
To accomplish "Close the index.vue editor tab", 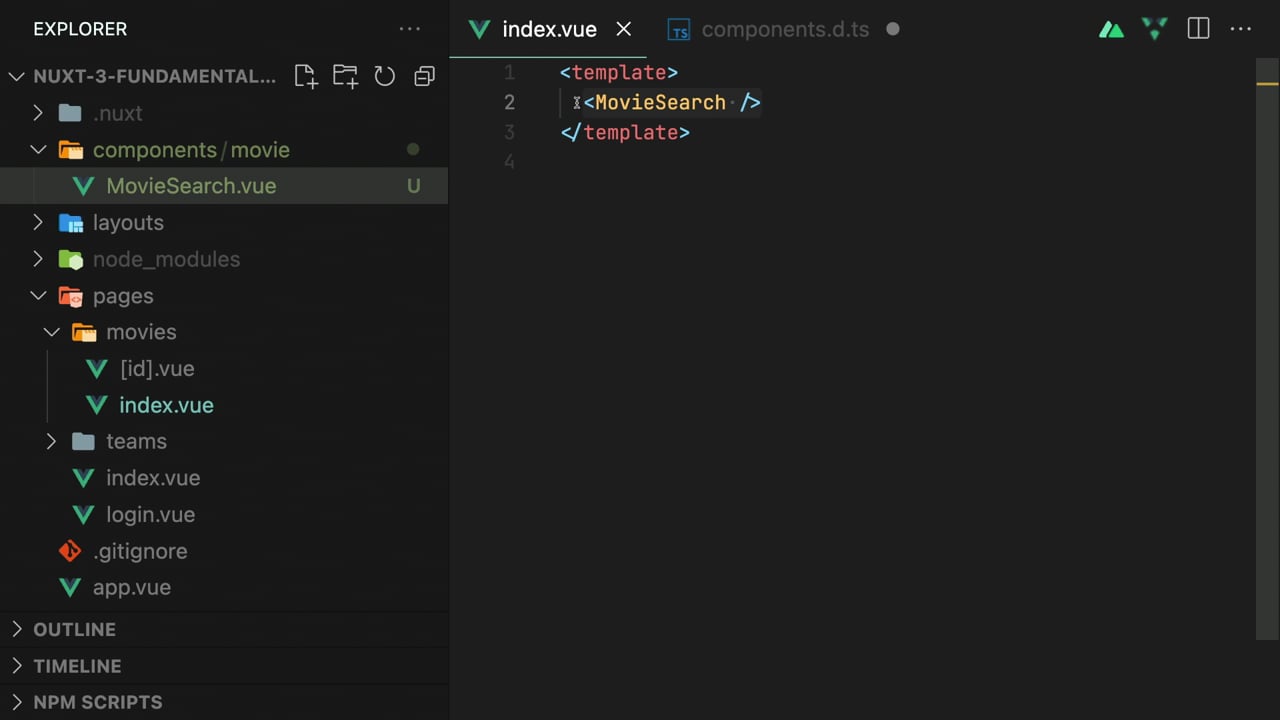I will click(624, 29).
